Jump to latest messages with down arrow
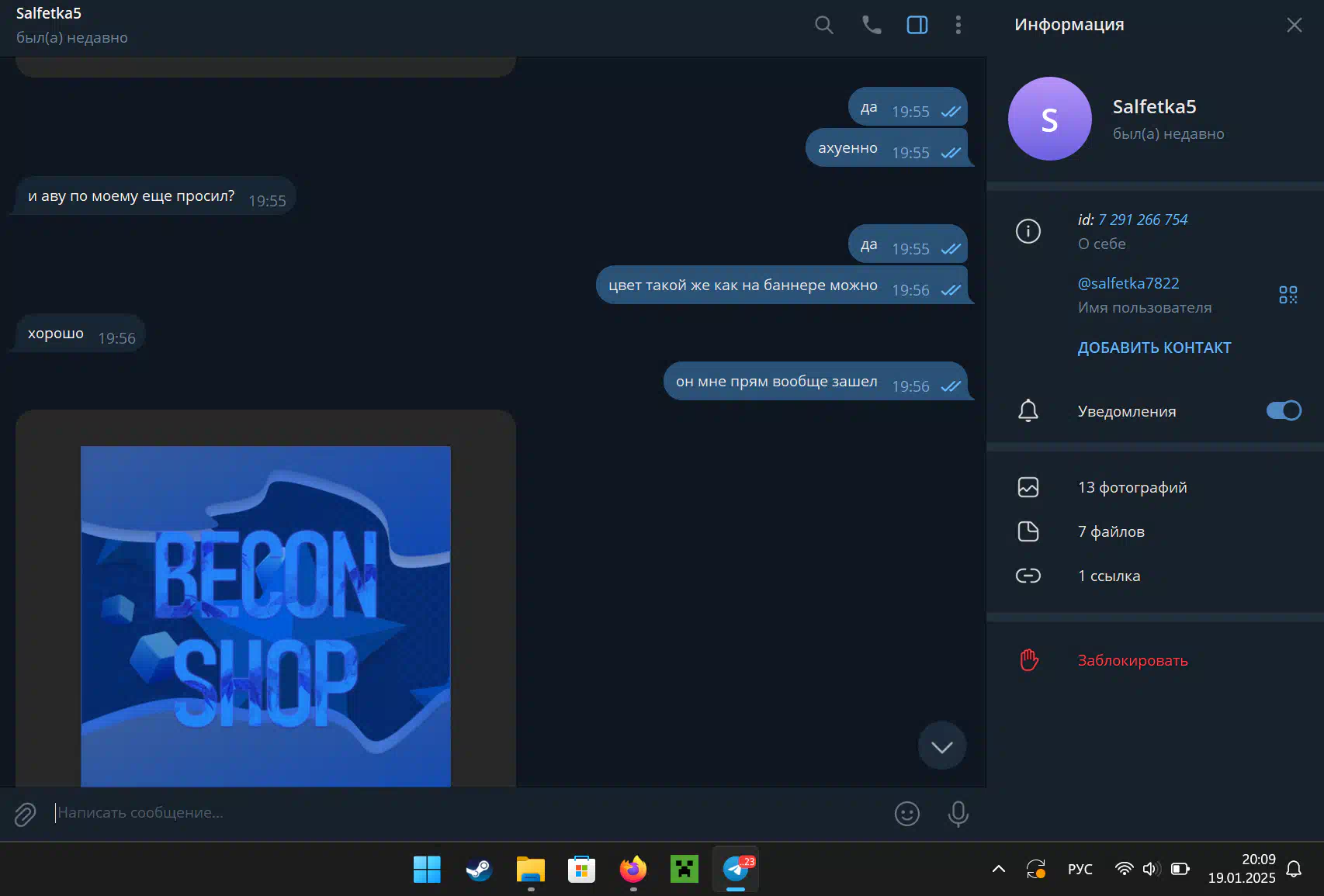Viewport: 1324px width, 896px height. tap(942, 746)
